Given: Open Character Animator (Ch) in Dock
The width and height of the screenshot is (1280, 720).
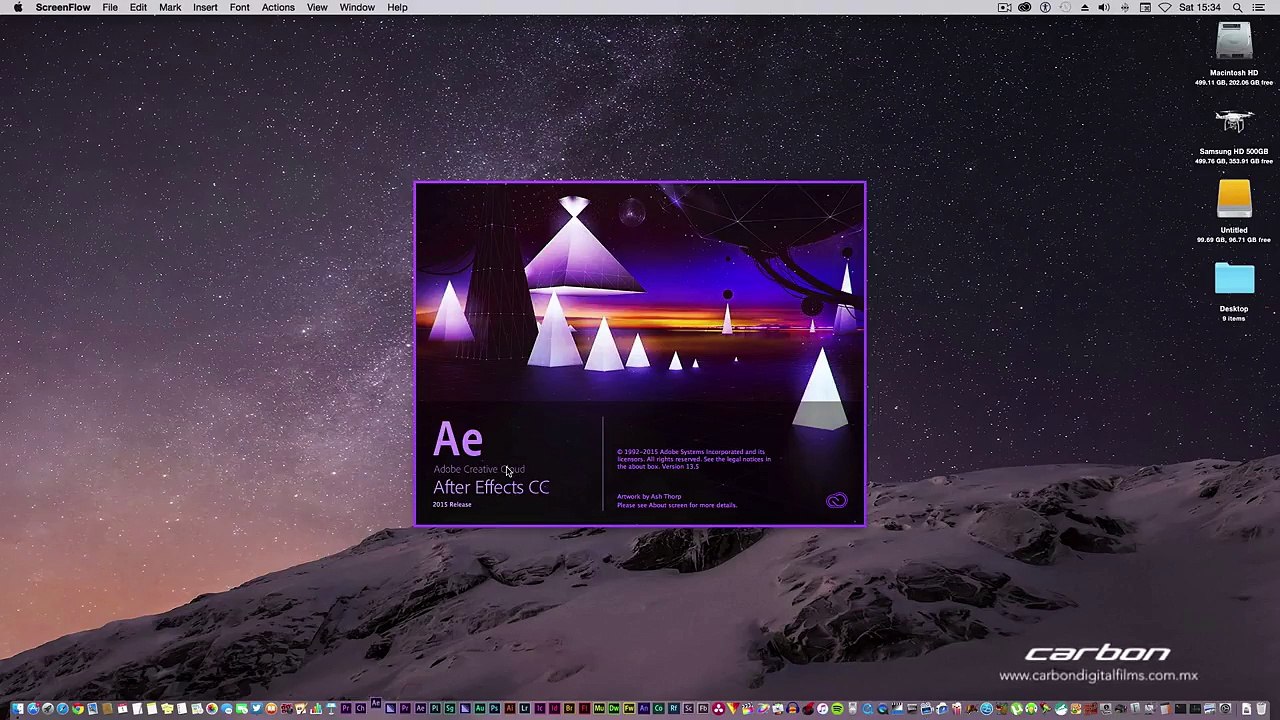Looking at the screenshot, I should point(360,709).
